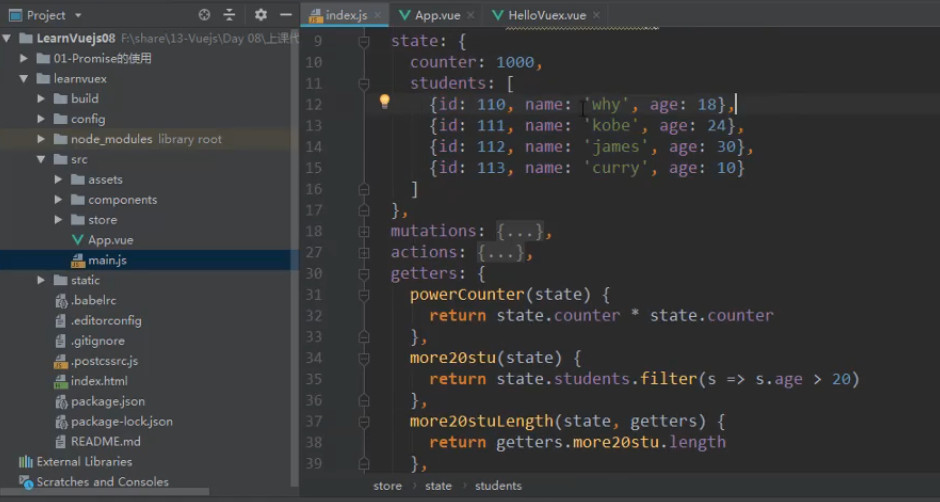Select main.js in project tree
This screenshot has height=502, width=940.
[x=99, y=260]
